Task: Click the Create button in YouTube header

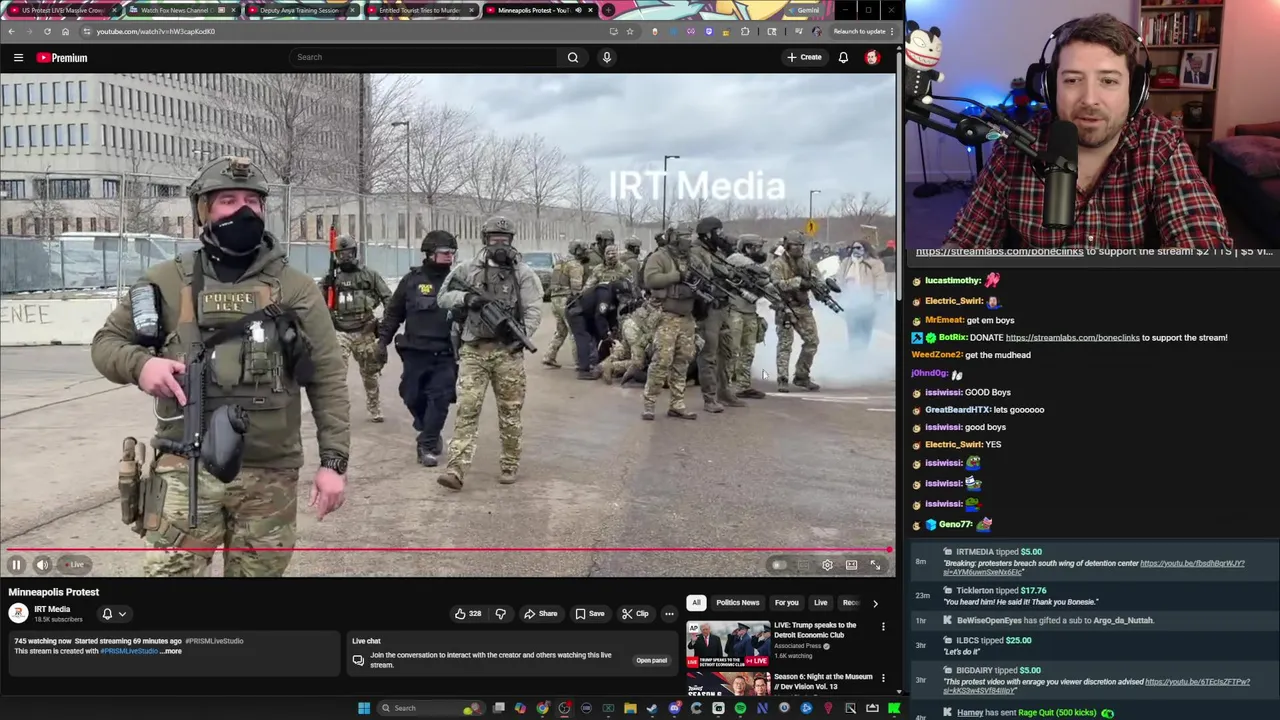Action: (x=804, y=57)
